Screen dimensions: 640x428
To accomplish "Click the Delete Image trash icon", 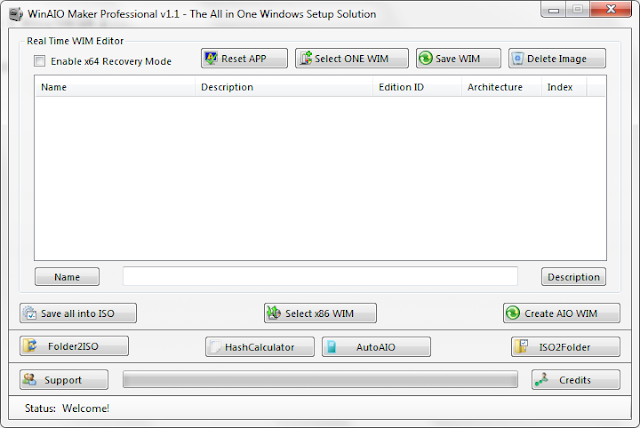I will pos(518,58).
